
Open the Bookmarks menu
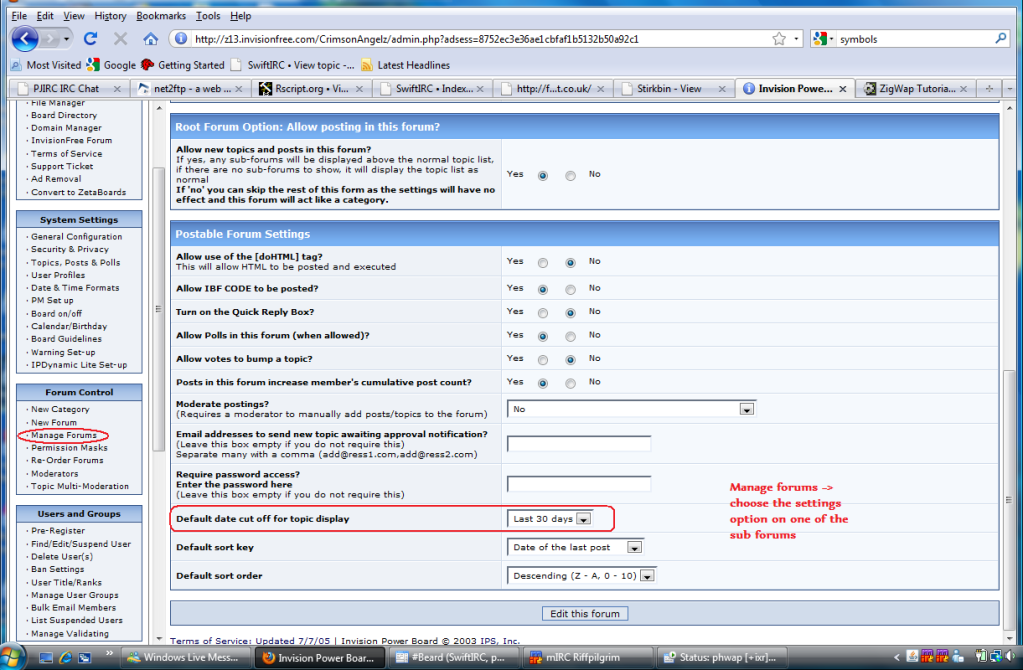click(160, 16)
